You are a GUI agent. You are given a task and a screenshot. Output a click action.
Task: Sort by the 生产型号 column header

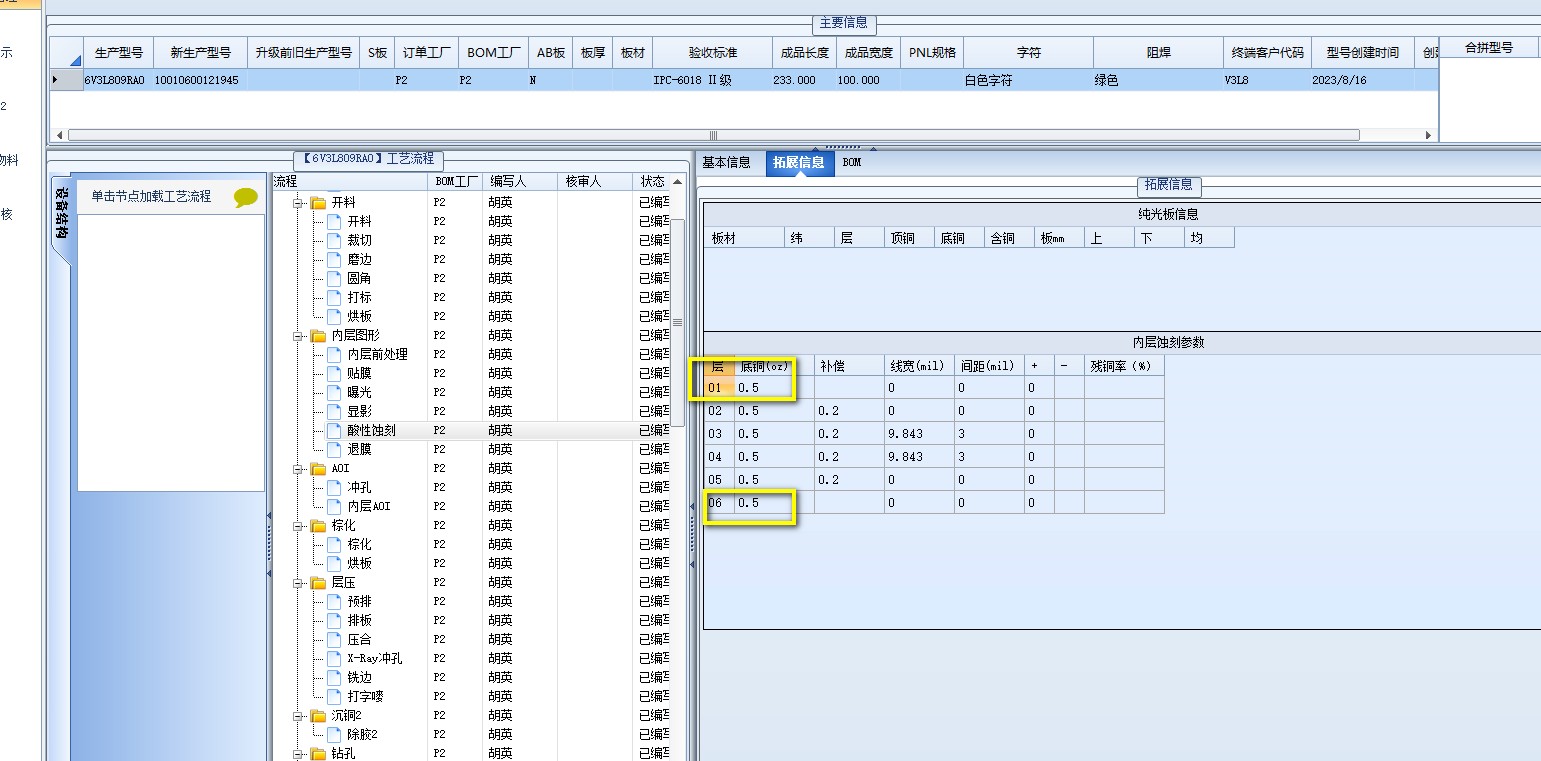118,53
